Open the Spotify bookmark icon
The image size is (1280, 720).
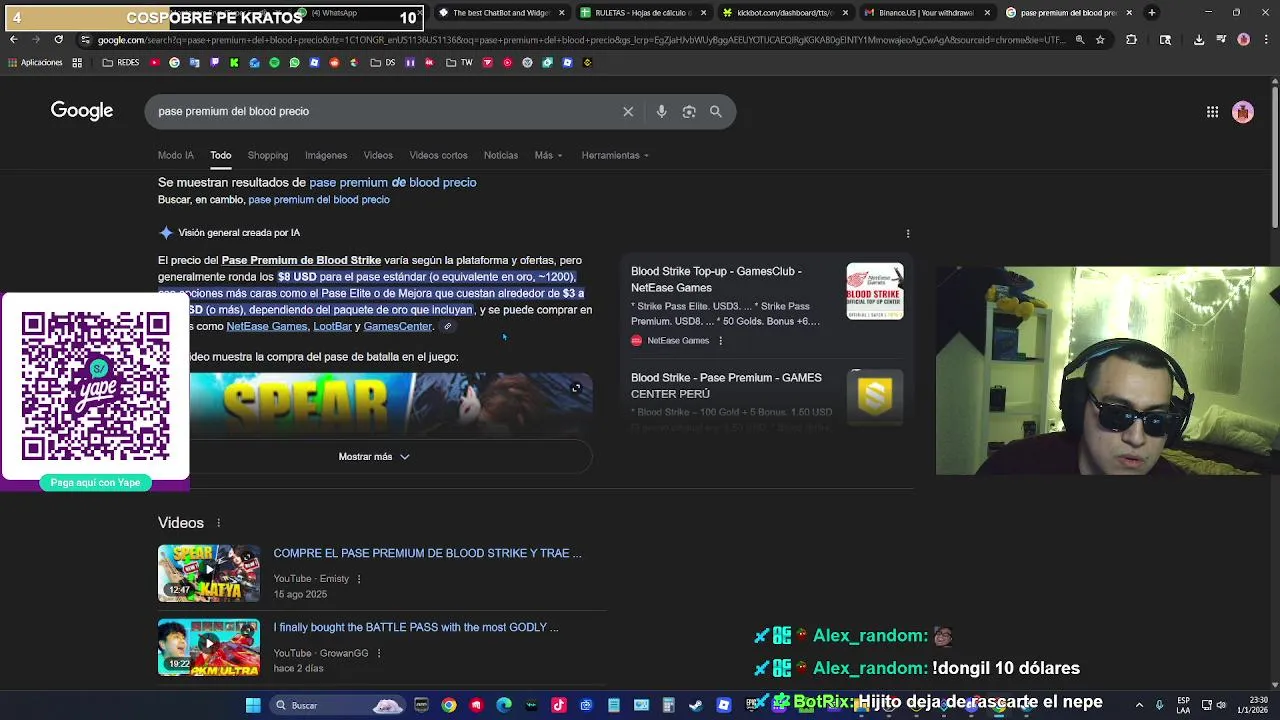(274, 62)
